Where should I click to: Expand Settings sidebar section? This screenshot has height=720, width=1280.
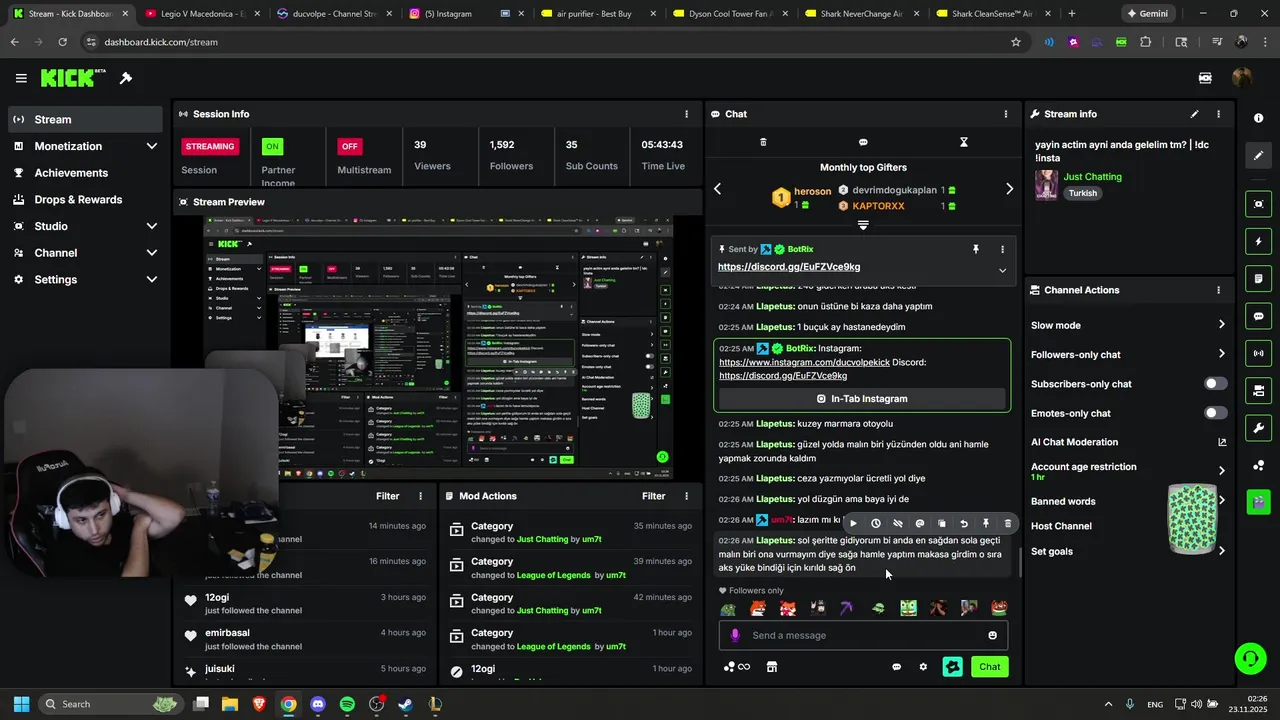152,280
